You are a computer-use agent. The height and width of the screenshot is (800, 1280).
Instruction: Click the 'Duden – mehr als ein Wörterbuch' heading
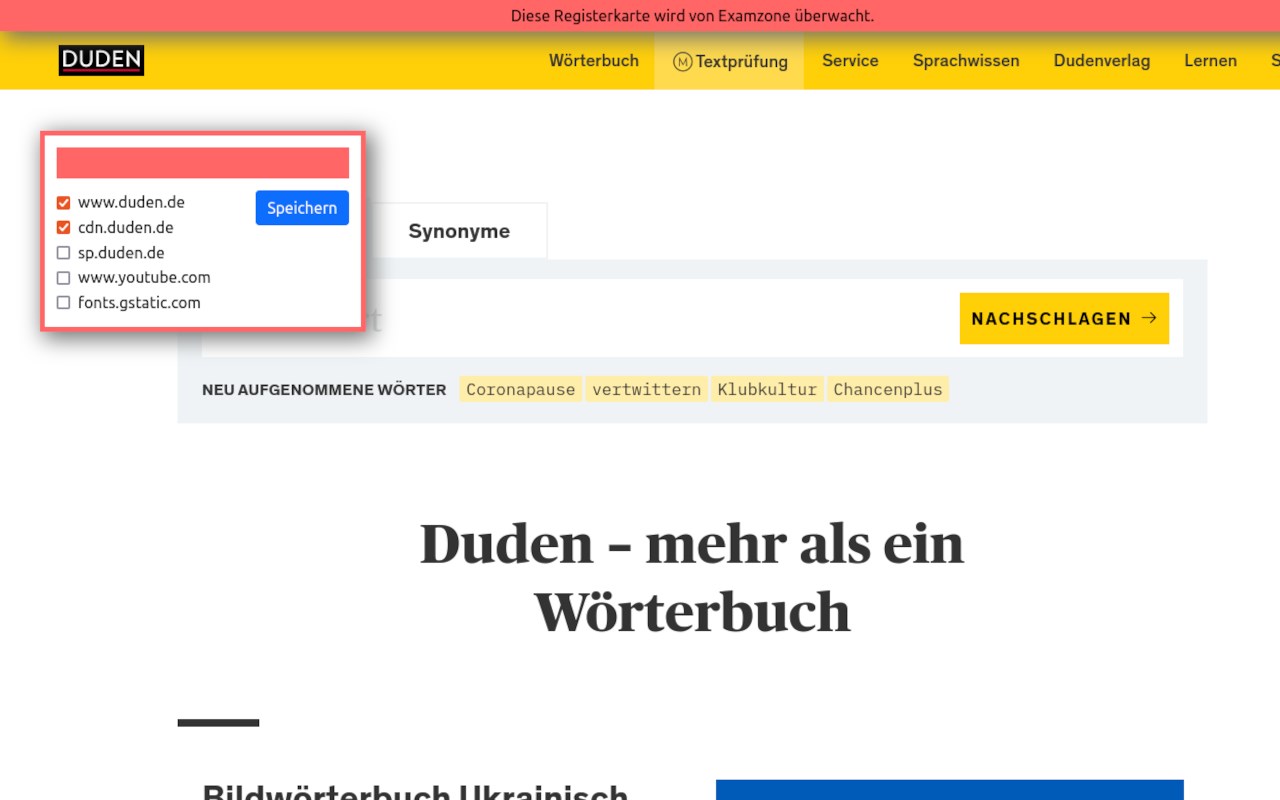(x=692, y=577)
